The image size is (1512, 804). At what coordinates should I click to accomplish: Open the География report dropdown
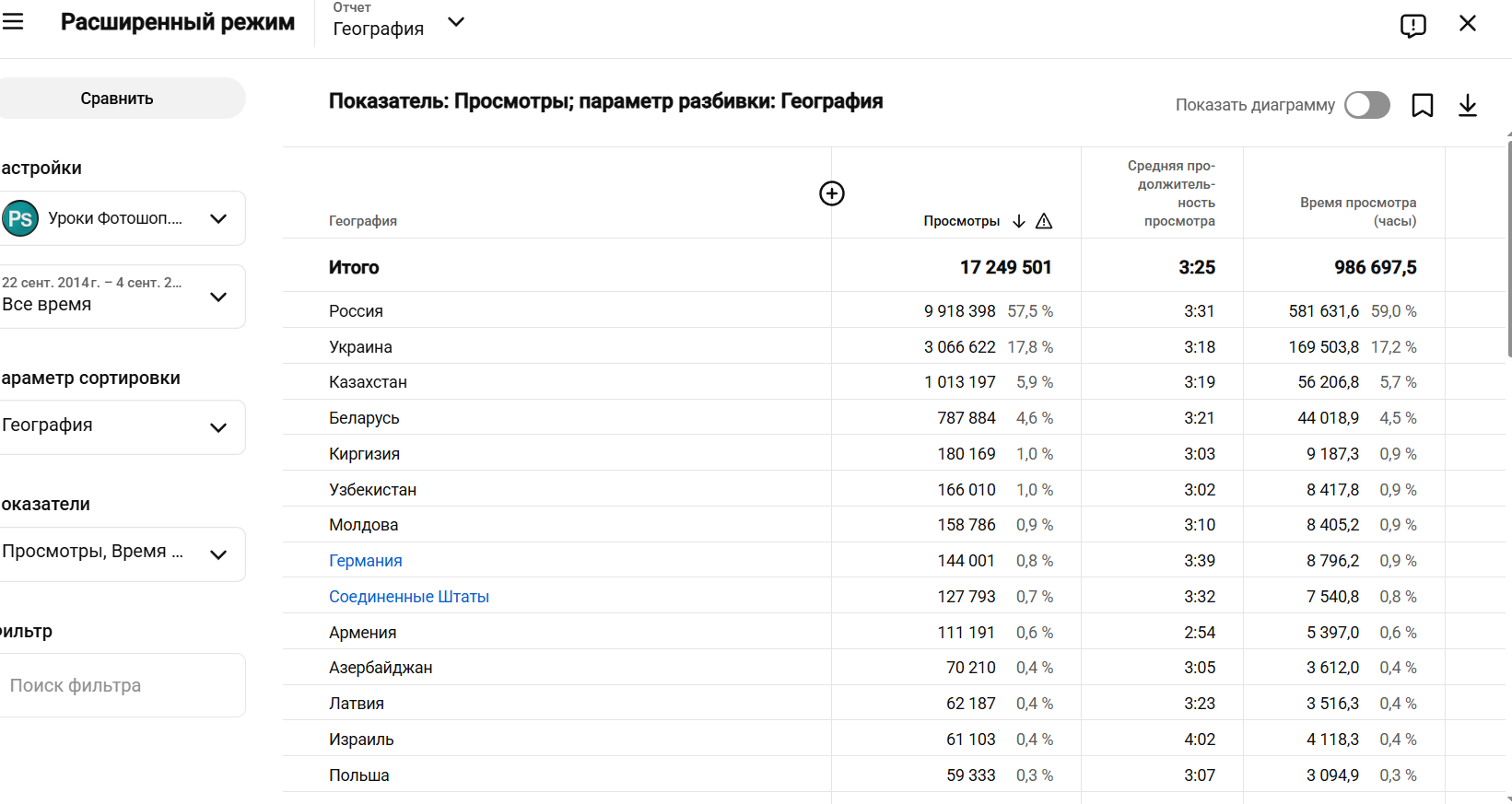coord(399,21)
